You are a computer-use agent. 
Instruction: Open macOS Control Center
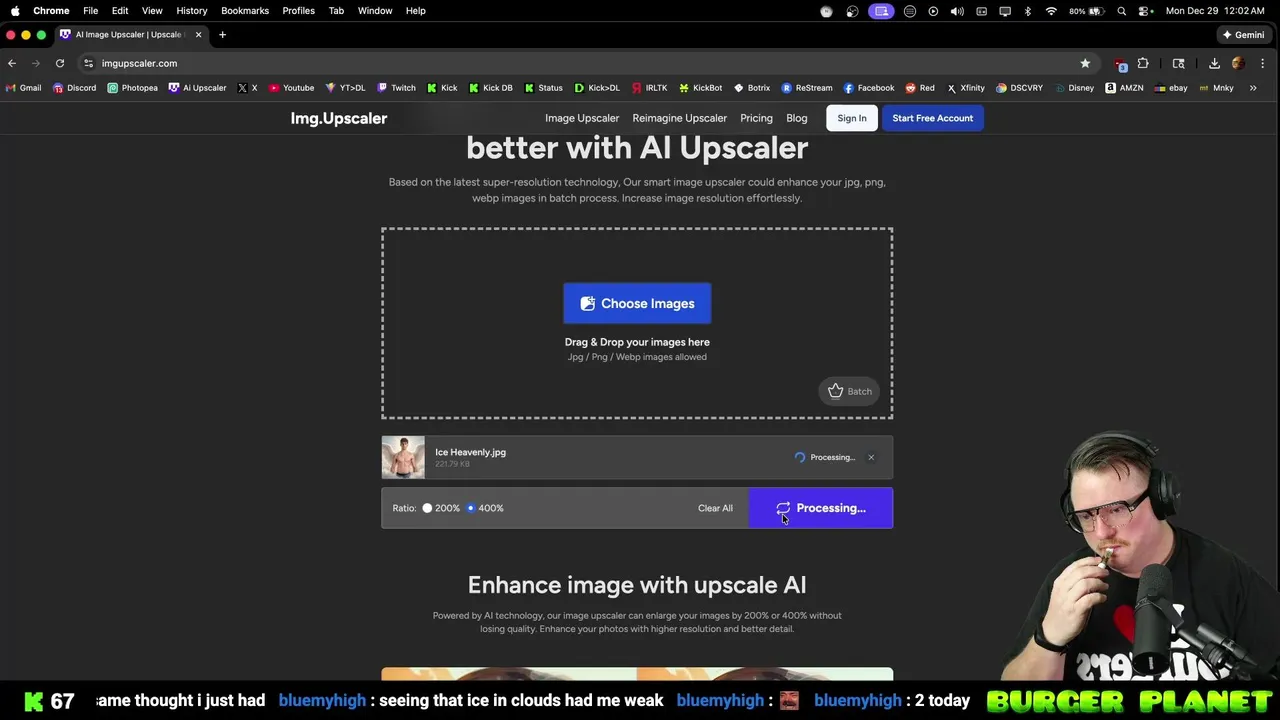coord(1145,11)
